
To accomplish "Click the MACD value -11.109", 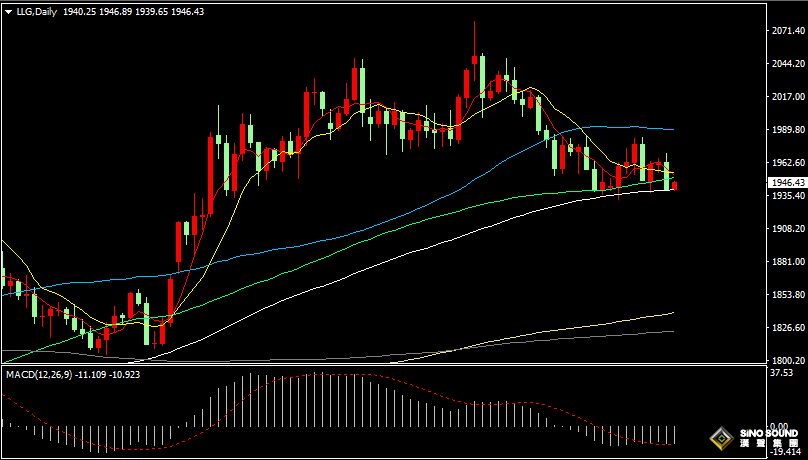I will pyautogui.click(x=90, y=374).
